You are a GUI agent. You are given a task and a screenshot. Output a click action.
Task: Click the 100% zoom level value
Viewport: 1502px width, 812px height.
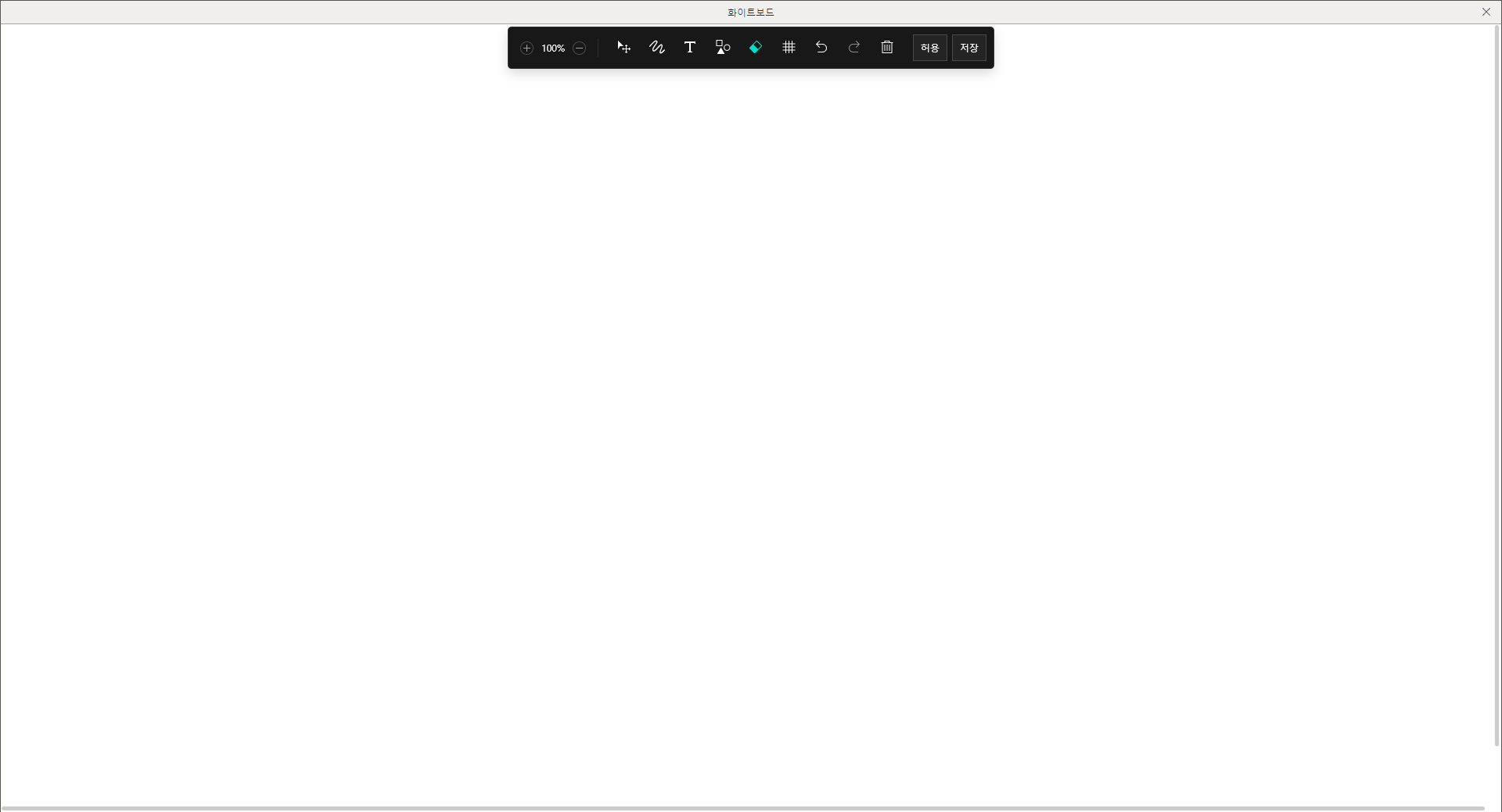point(553,49)
